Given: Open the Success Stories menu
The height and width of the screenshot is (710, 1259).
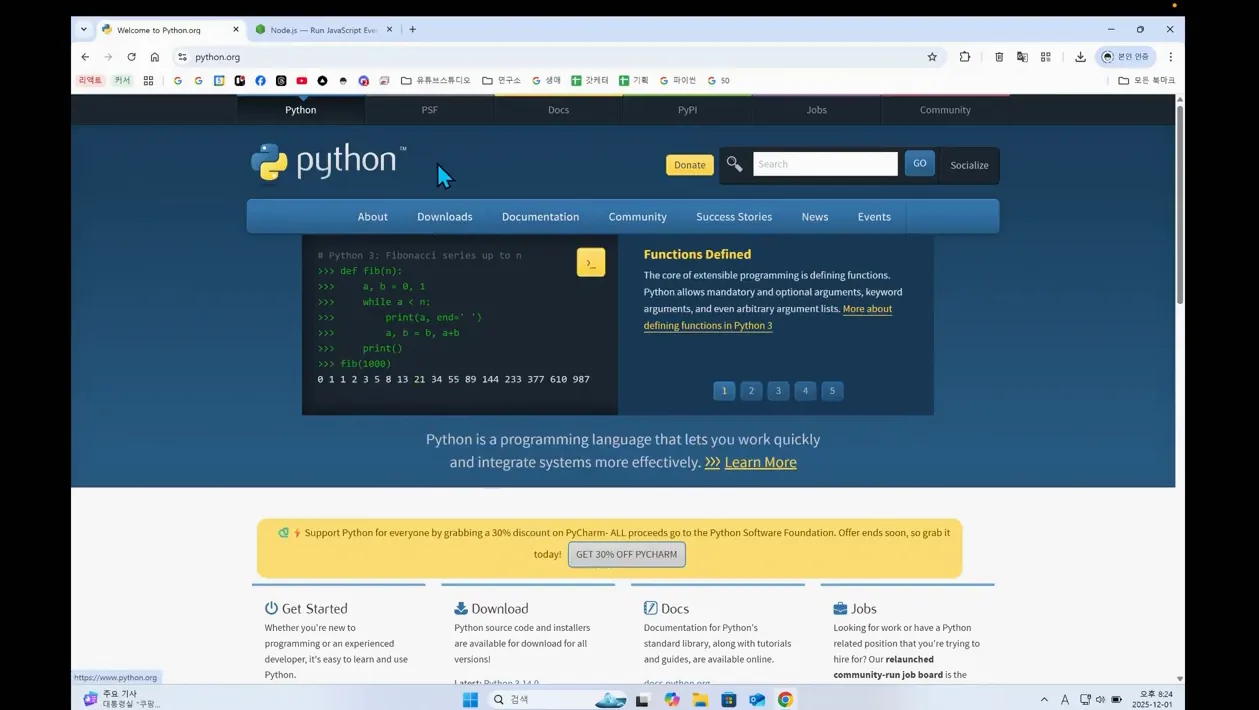Looking at the screenshot, I should pos(734,216).
